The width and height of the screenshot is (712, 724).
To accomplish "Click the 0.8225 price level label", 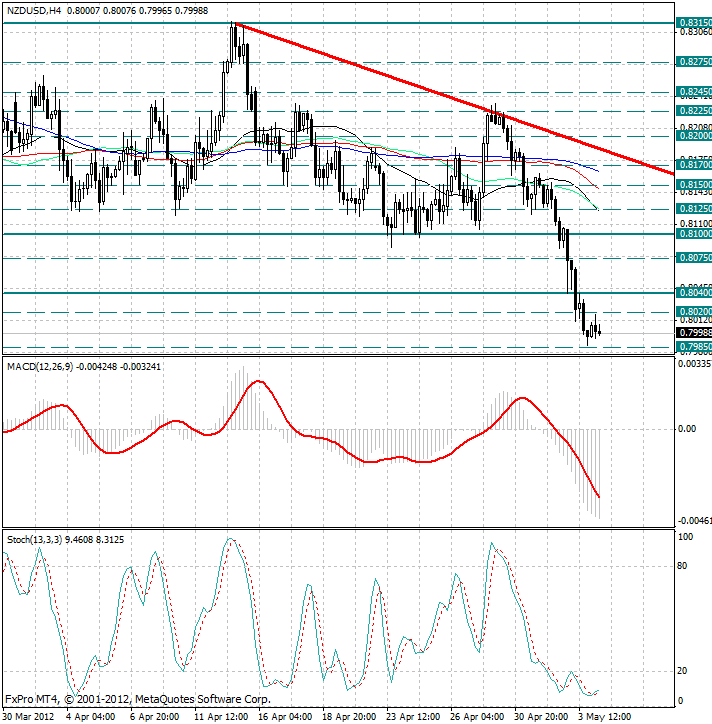I will (x=694, y=111).
